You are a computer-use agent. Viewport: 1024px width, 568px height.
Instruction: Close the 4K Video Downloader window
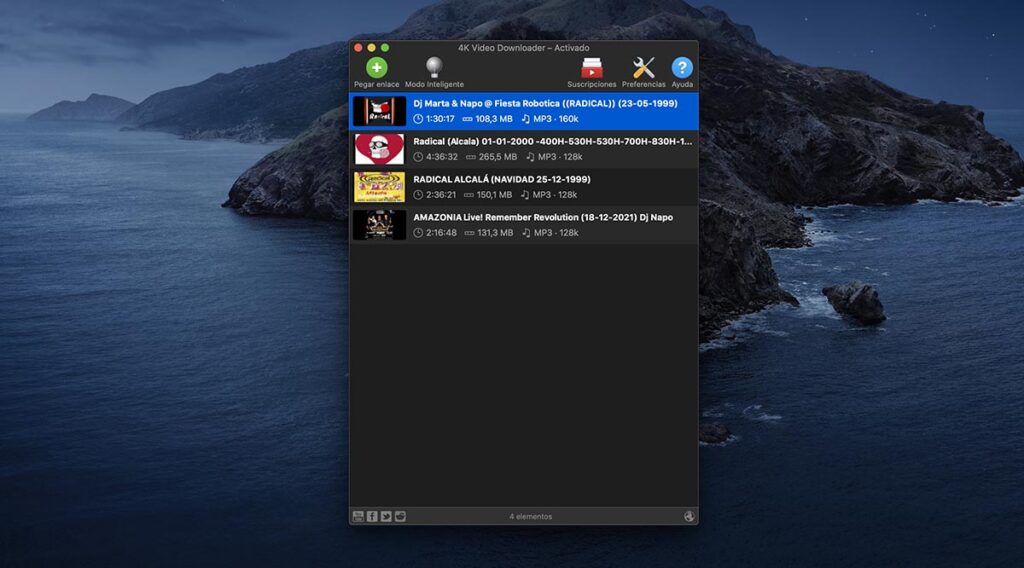tap(358, 48)
